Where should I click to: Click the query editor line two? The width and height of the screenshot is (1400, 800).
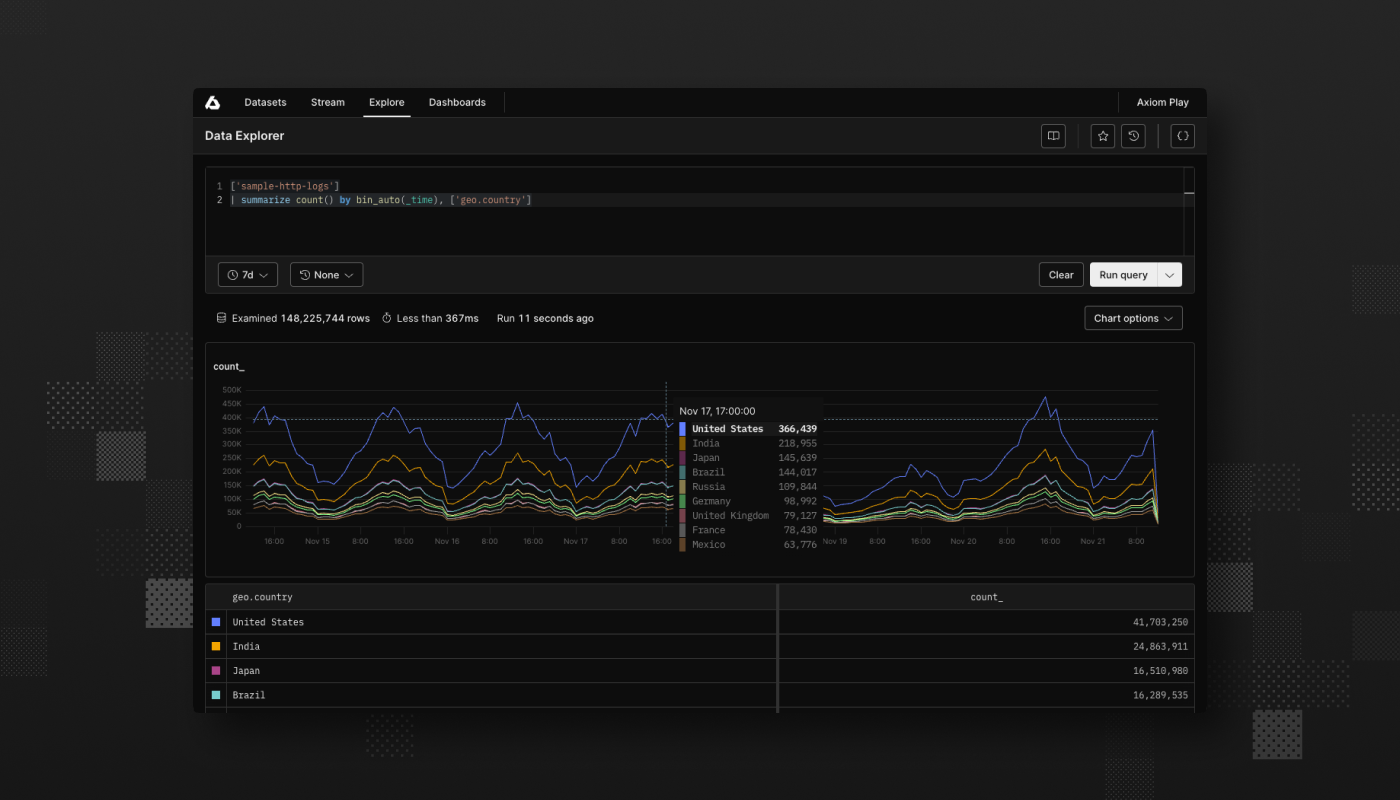click(x=380, y=199)
